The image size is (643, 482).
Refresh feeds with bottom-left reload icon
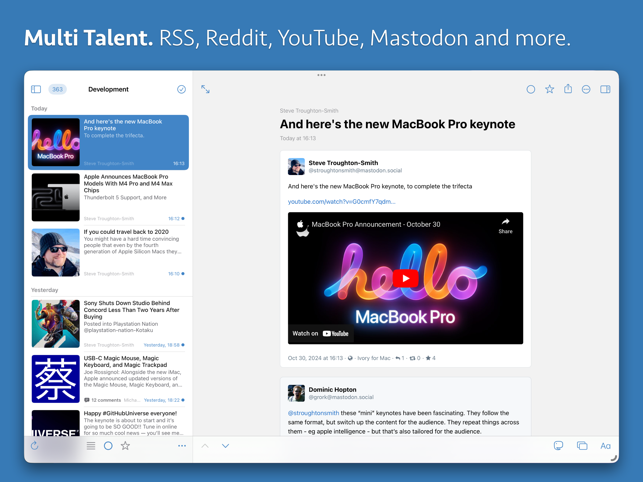[x=35, y=445]
